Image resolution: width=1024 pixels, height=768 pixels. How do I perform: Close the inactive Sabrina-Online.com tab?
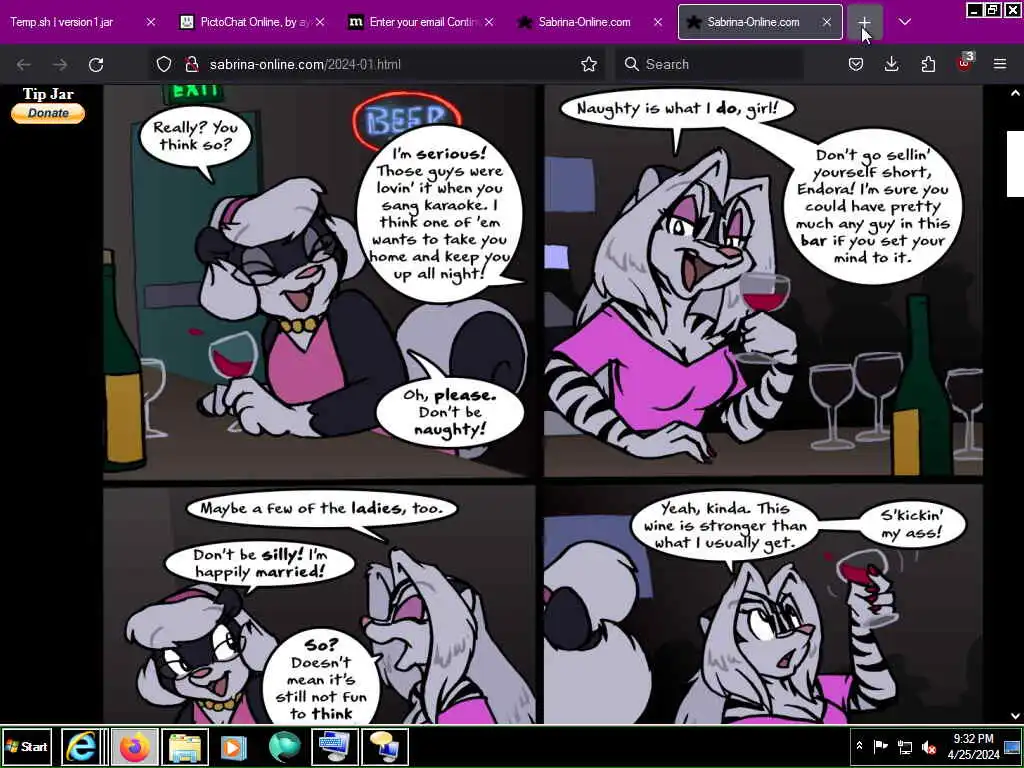[658, 22]
